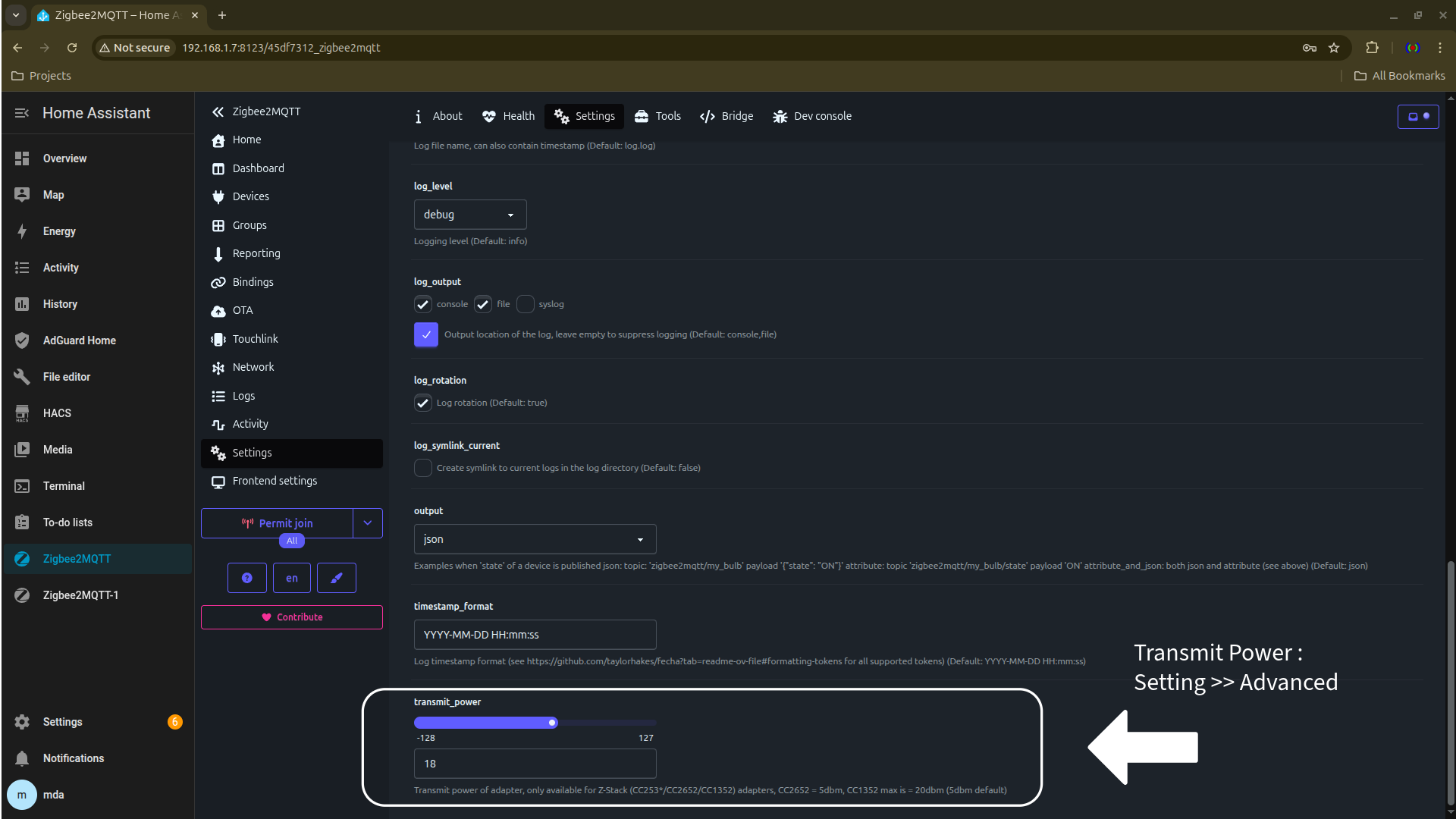1456x819 pixels.
Task: Open Zigbee2MQTT-1 sidebar item
Action: [97, 595]
